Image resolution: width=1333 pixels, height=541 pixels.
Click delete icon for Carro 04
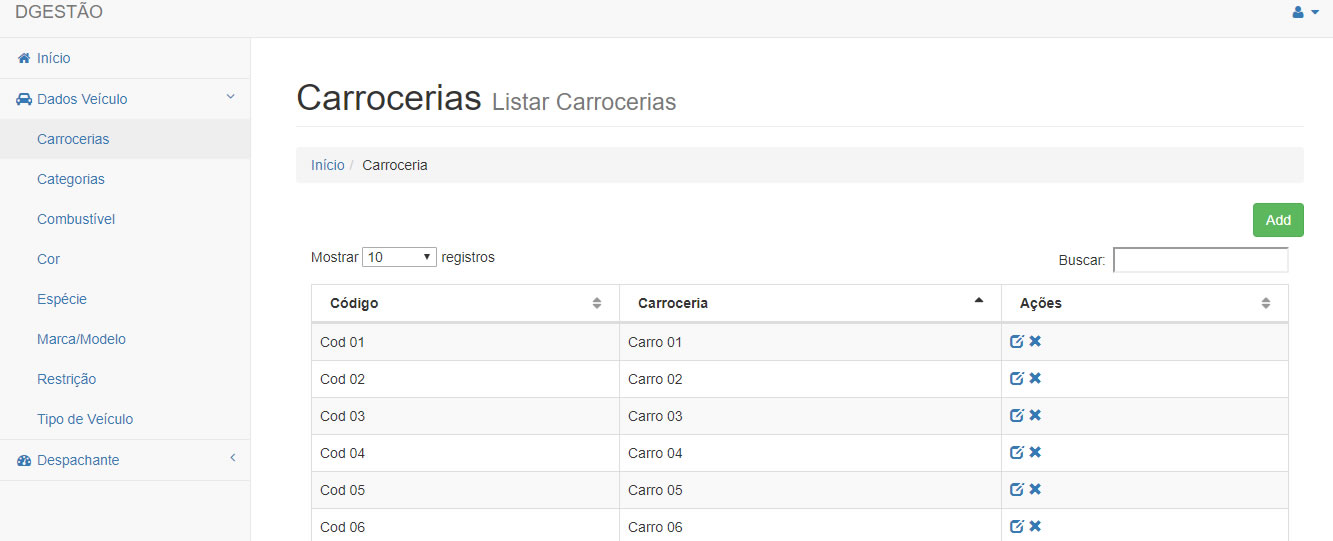tap(1035, 453)
